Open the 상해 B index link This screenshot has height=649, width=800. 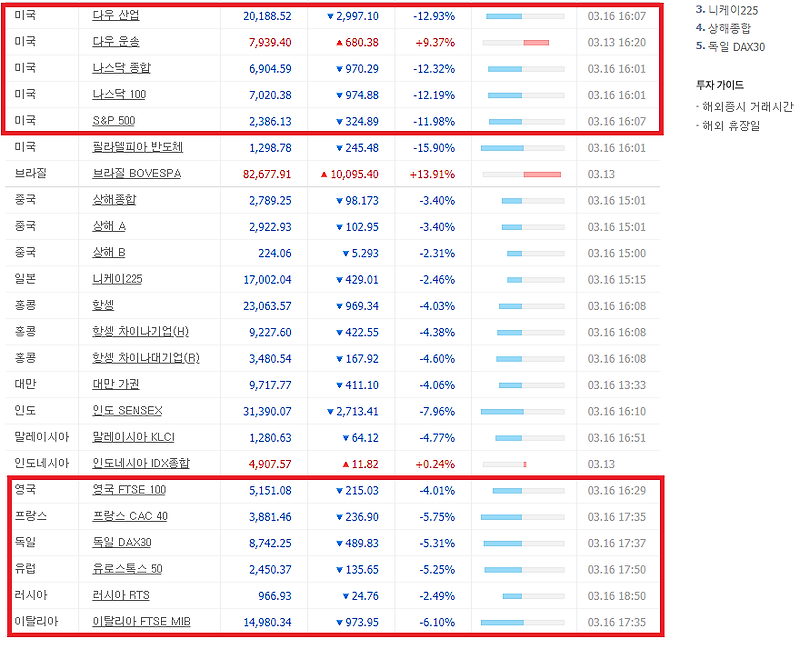coord(109,253)
